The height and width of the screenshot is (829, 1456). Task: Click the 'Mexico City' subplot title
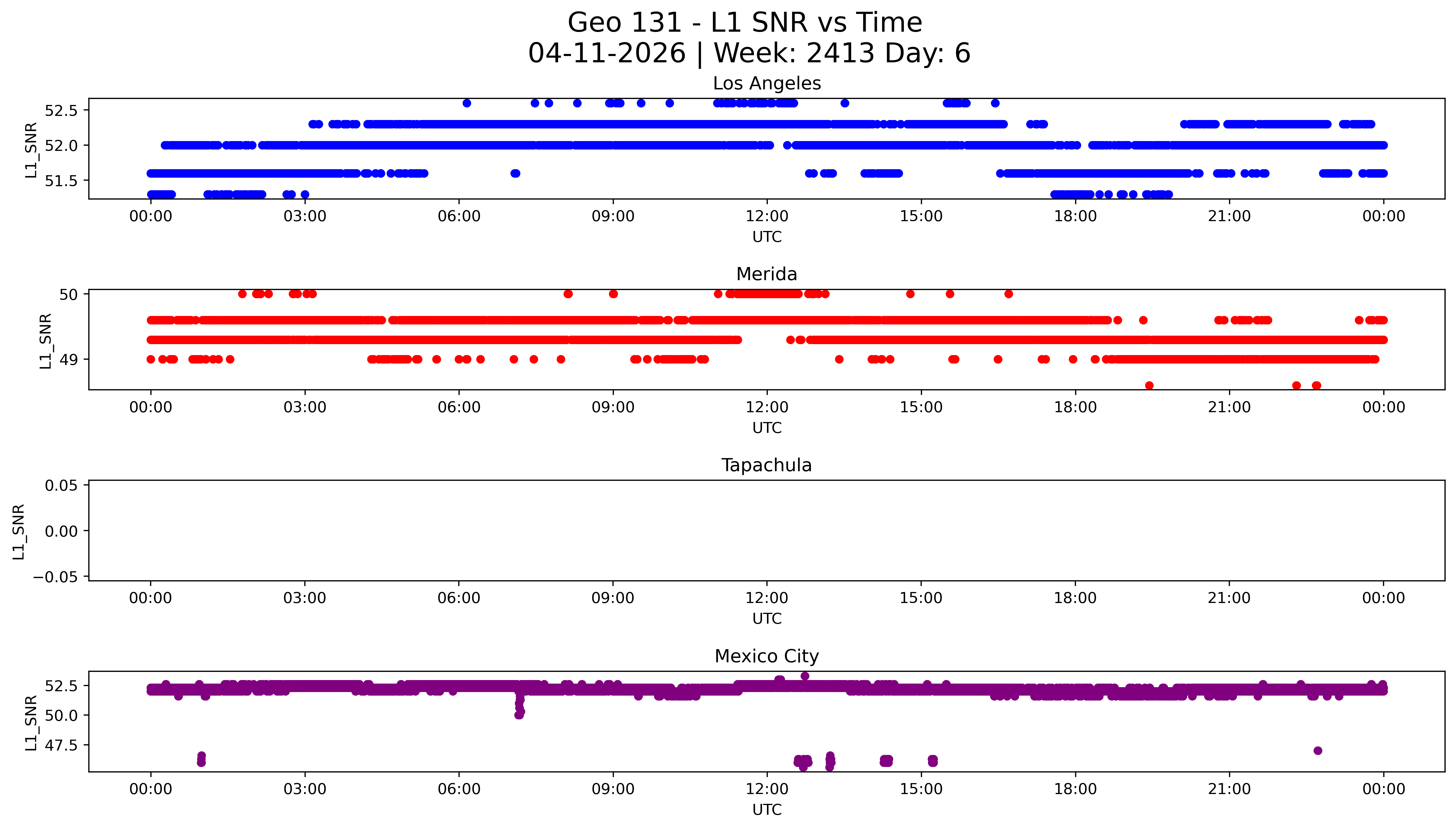[766, 657]
